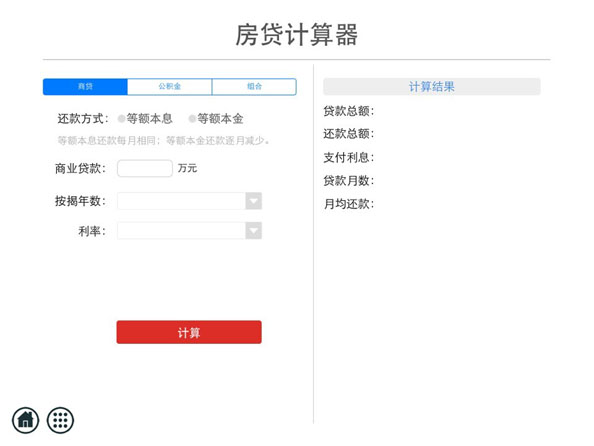Select the 贷款月数 result label
The width and height of the screenshot is (594, 446).
(x=349, y=180)
